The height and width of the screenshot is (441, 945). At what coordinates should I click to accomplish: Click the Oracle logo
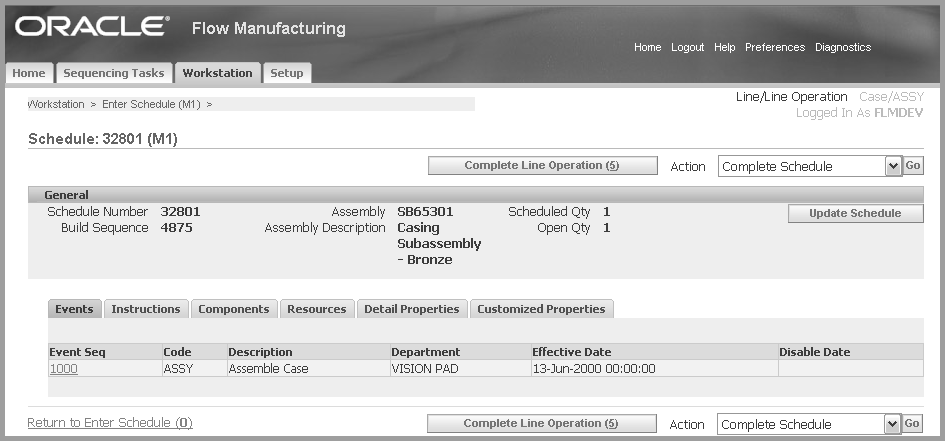pos(92,27)
